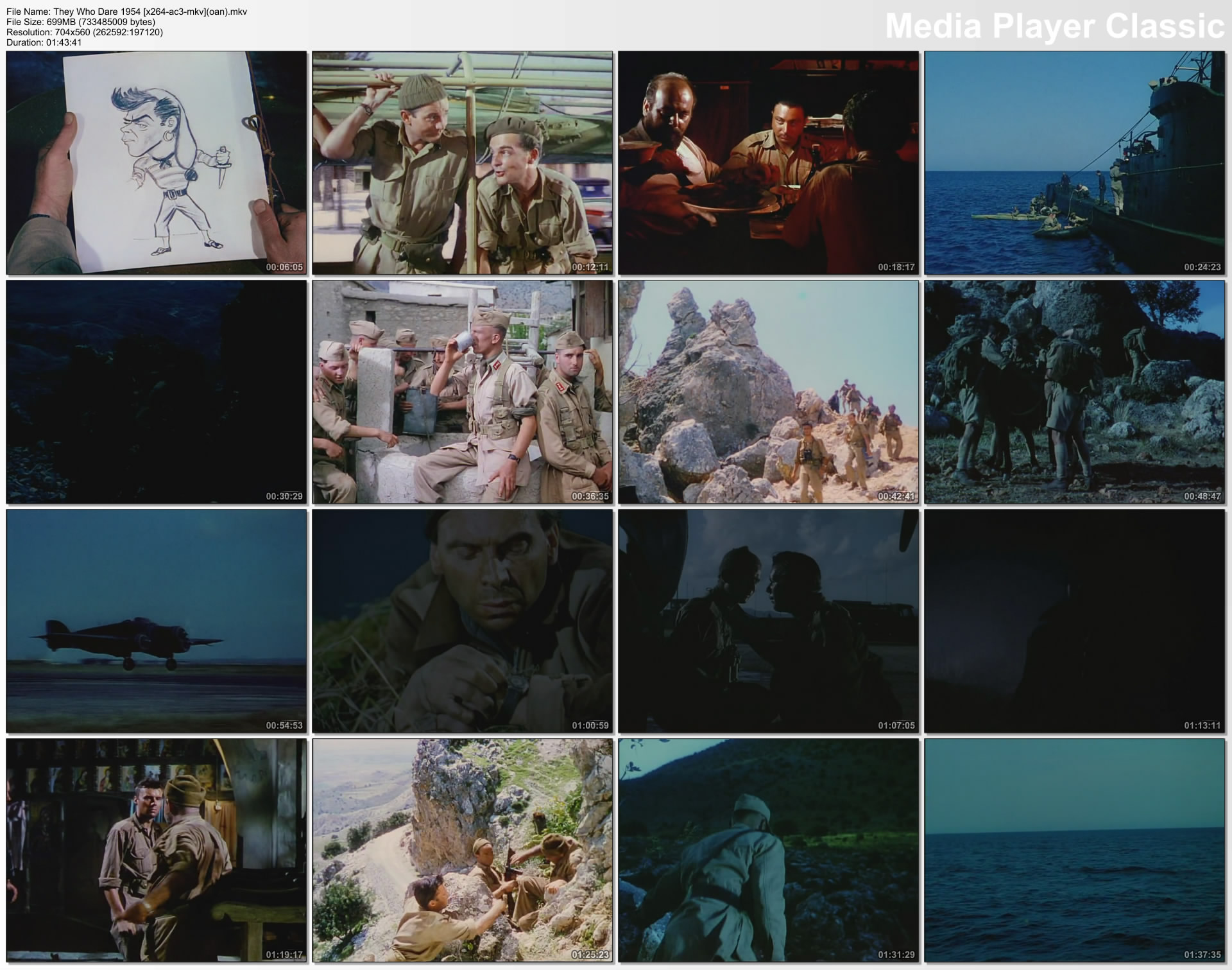Click timestamp 00:54:53 label

284,725
